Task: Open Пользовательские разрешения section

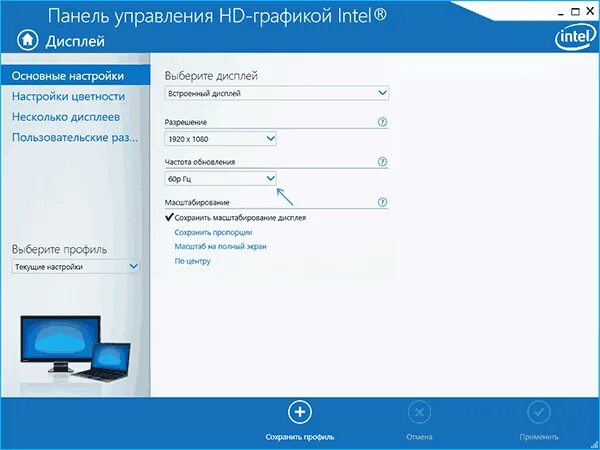Action: [75, 137]
